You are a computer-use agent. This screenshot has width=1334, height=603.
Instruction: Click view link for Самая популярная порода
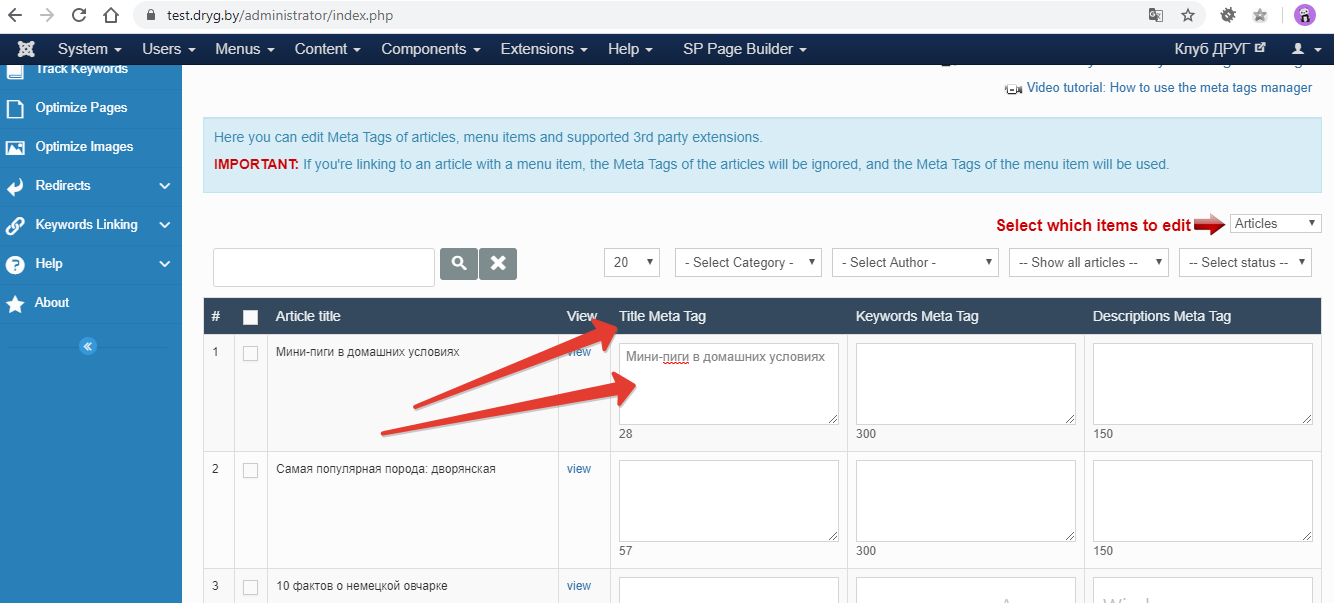tap(579, 469)
